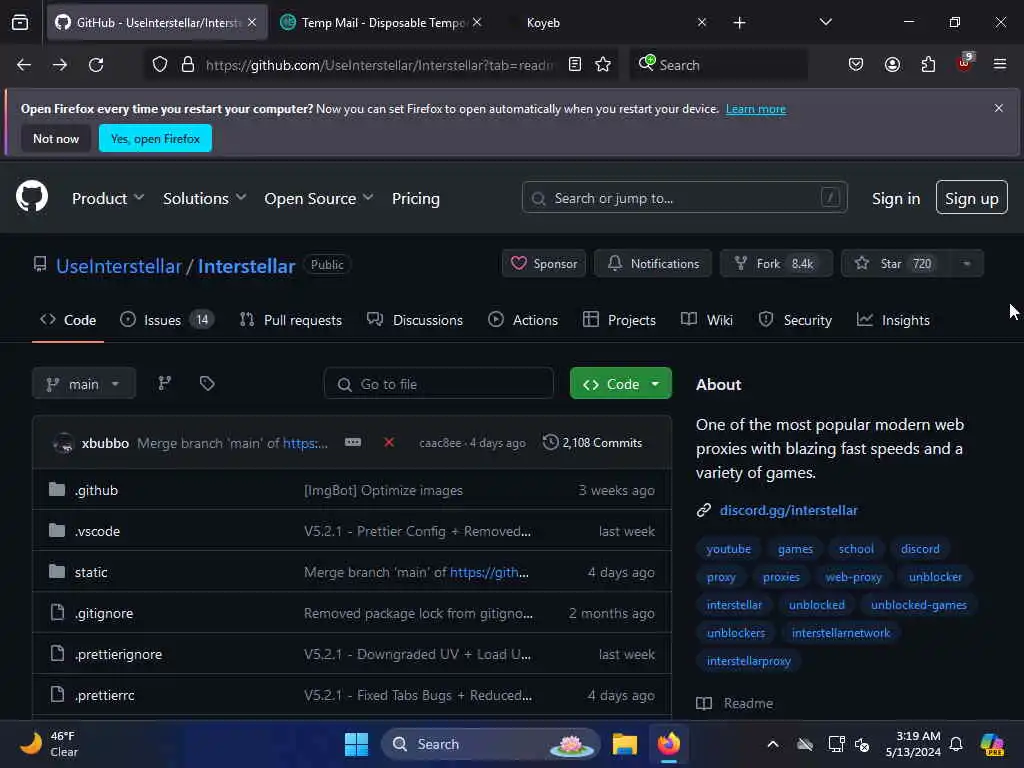Dismiss the Firefox restart notification bar
The image size is (1024, 768).
click(x=999, y=108)
